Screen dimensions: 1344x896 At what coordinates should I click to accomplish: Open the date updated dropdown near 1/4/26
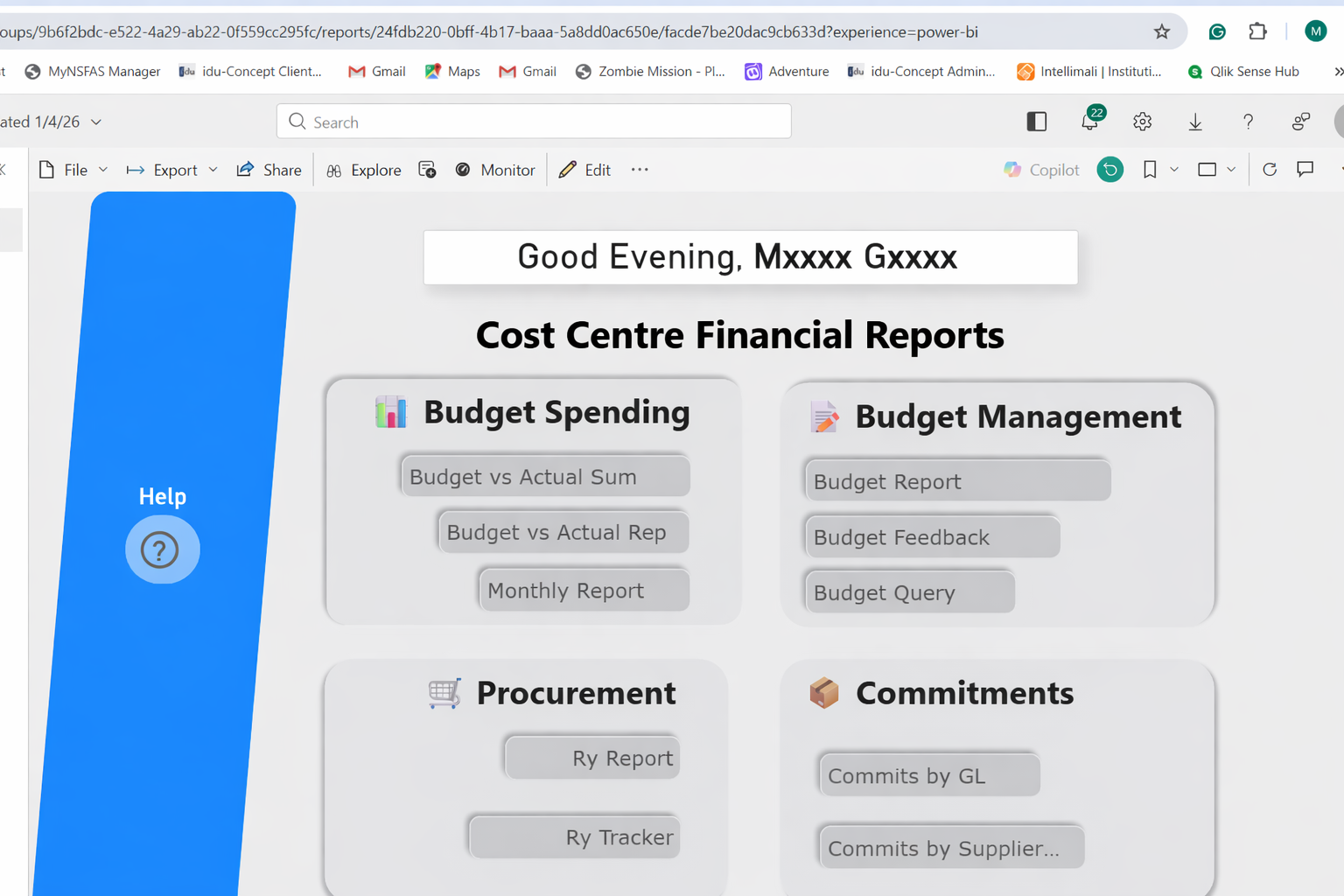pos(96,122)
